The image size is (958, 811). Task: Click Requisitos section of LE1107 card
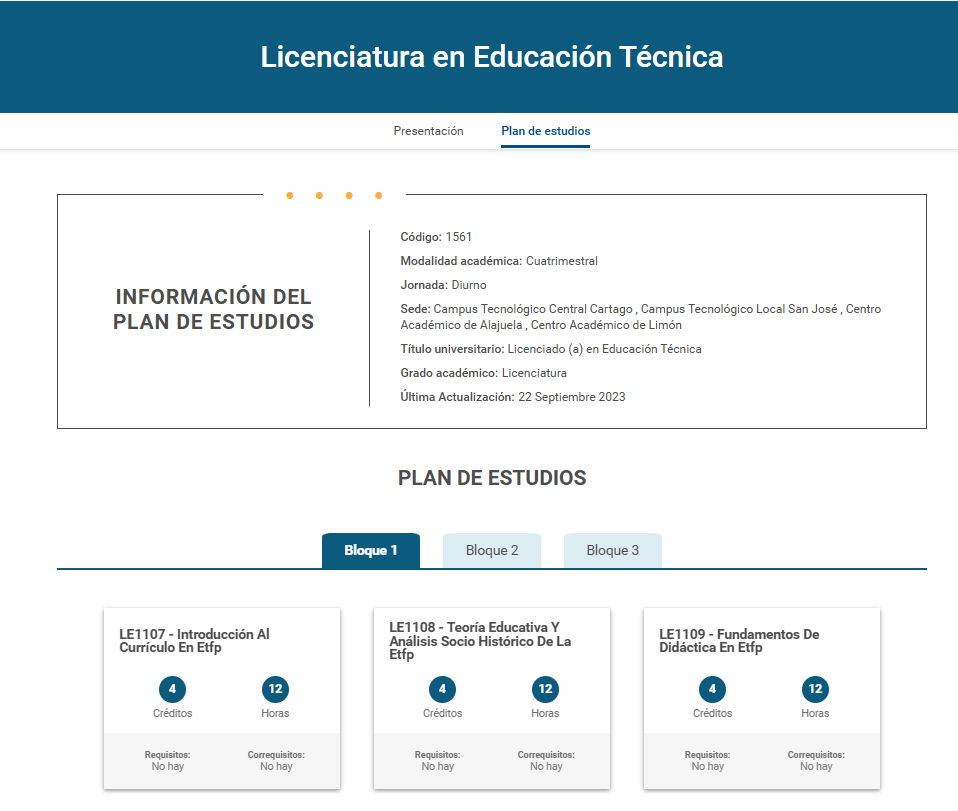pyautogui.click(x=167, y=761)
